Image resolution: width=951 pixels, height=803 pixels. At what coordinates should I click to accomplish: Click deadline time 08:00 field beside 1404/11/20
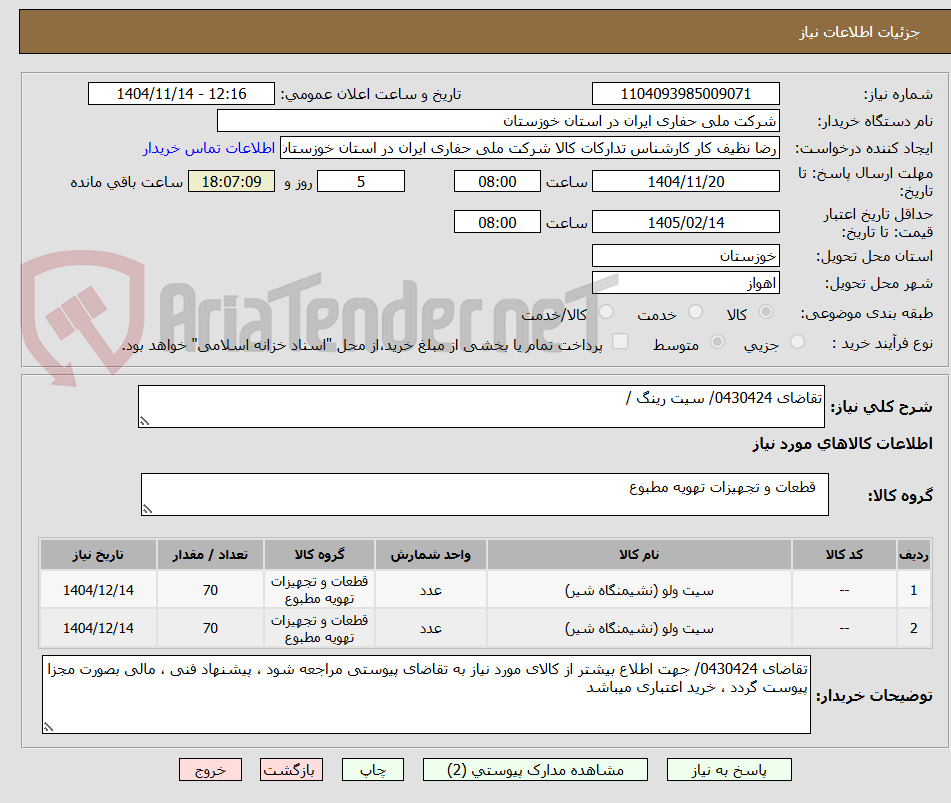(x=497, y=181)
